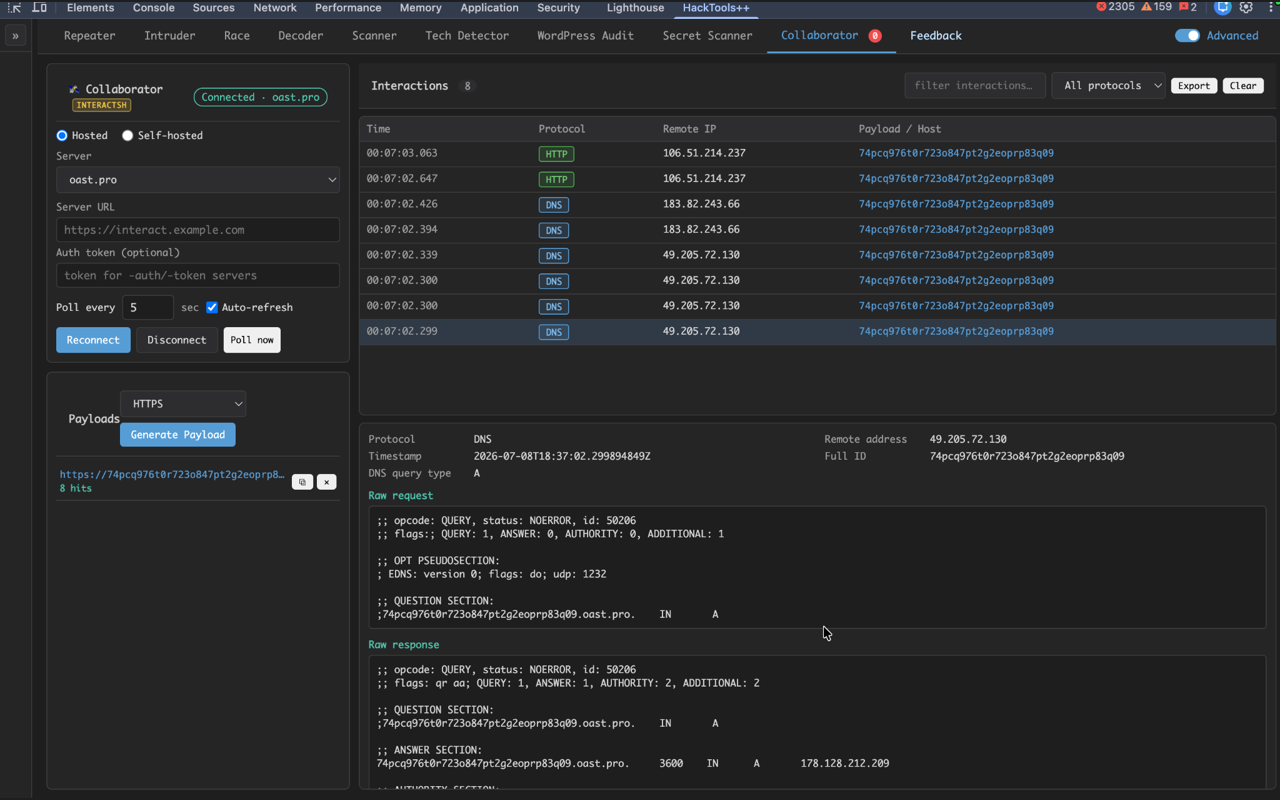Click the filter interactions search field
The height and width of the screenshot is (800, 1280).
975,86
